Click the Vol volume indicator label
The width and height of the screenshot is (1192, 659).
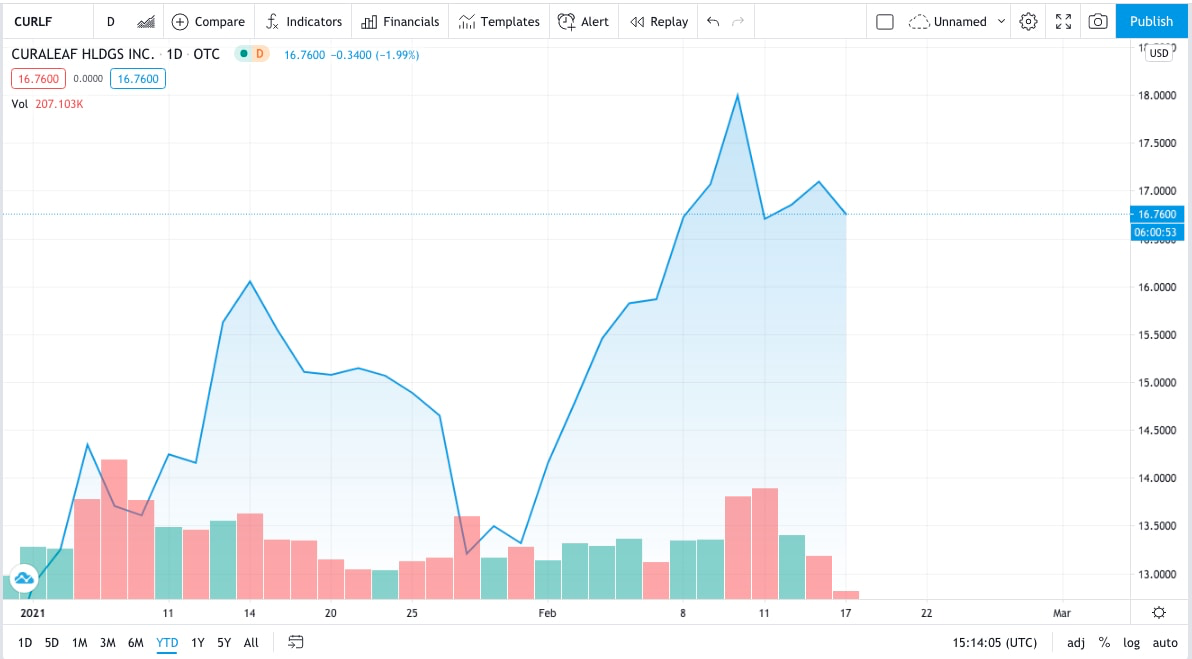[x=20, y=104]
